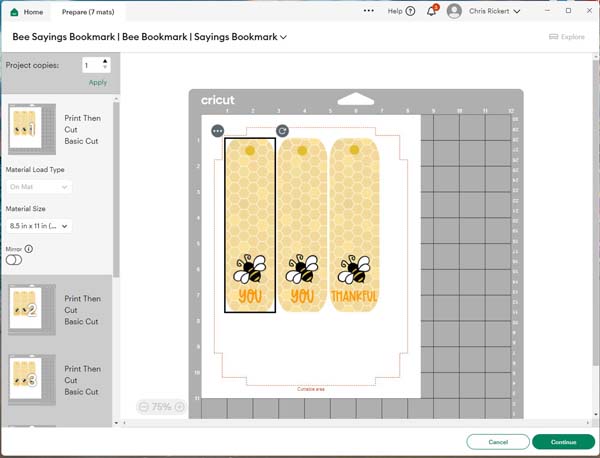This screenshot has height=458, width=600.
Task: Expand the project title dropdown chevron
Action: (x=284, y=37)
